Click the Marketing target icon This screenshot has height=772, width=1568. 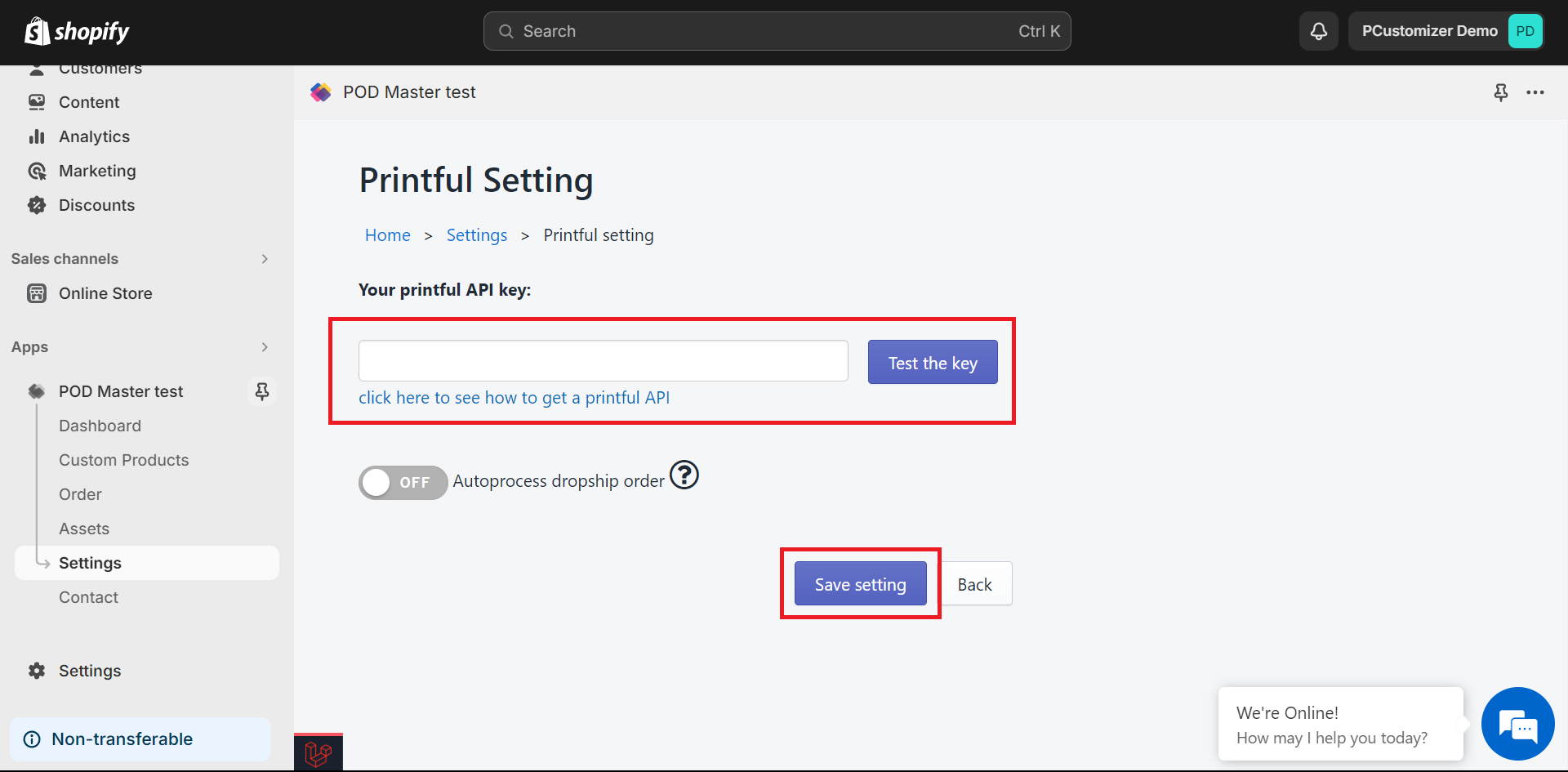(37, 171)
